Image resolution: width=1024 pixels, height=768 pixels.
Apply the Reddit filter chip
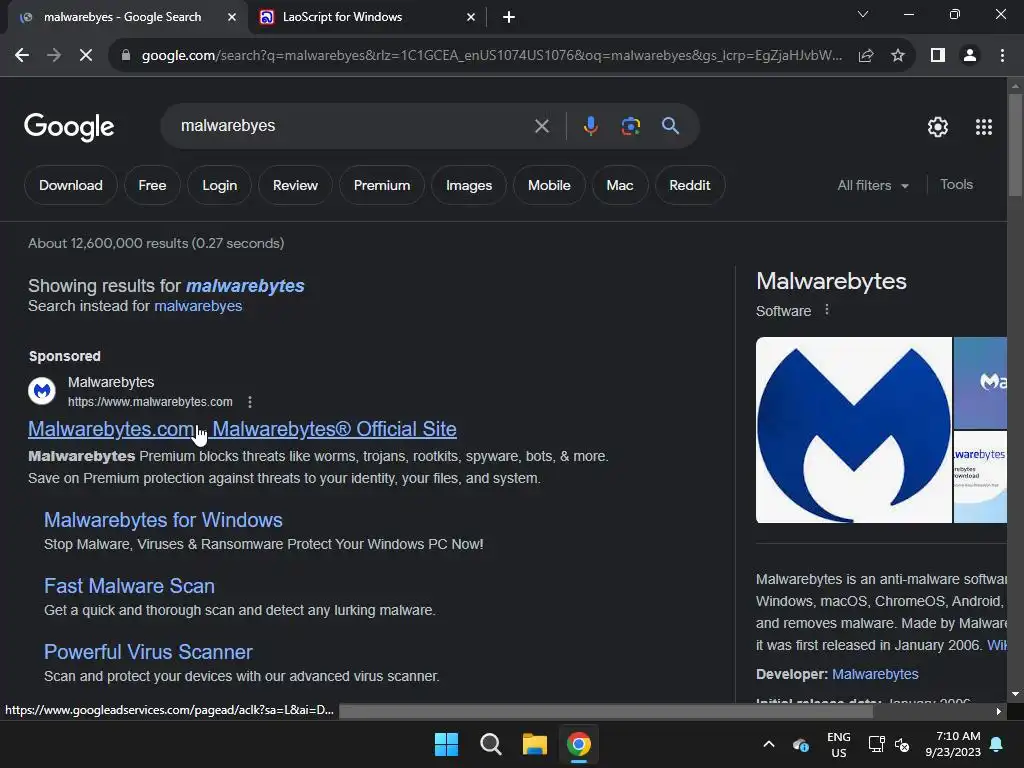pyautogui.click(x=690, y=185)
